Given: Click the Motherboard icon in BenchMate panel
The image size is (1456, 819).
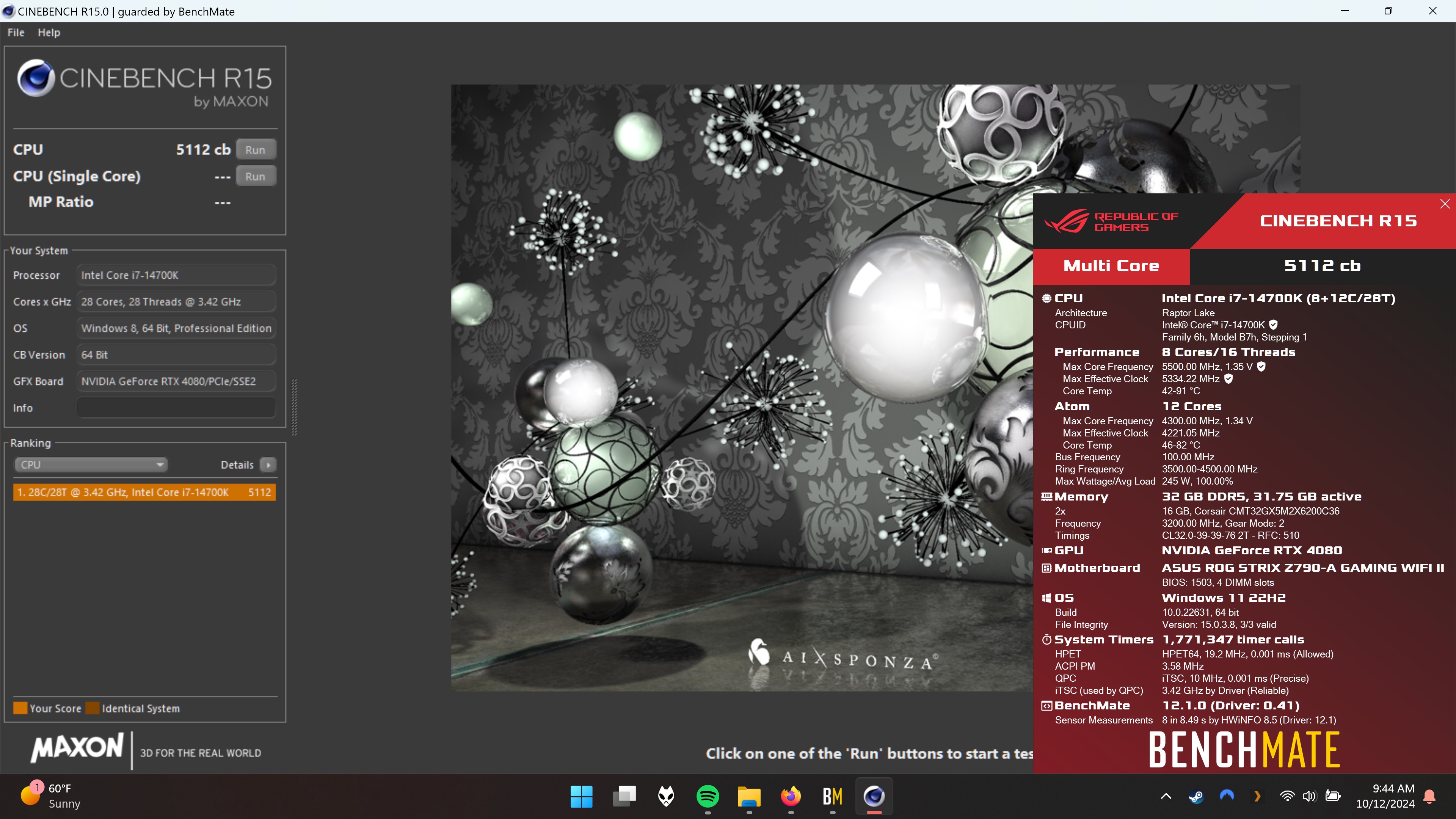Looking at the screenshot, I should tap(1047, 568).
